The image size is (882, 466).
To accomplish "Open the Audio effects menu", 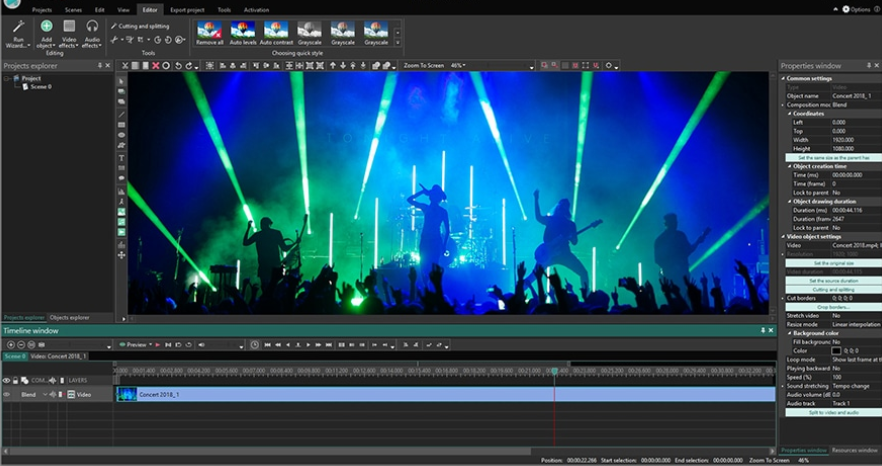I will coord(92,34).
